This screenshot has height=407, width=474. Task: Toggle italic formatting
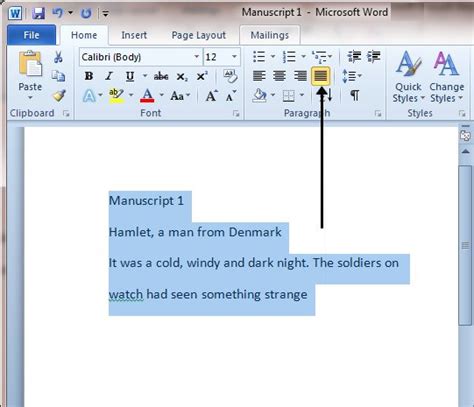coord(109,76)
